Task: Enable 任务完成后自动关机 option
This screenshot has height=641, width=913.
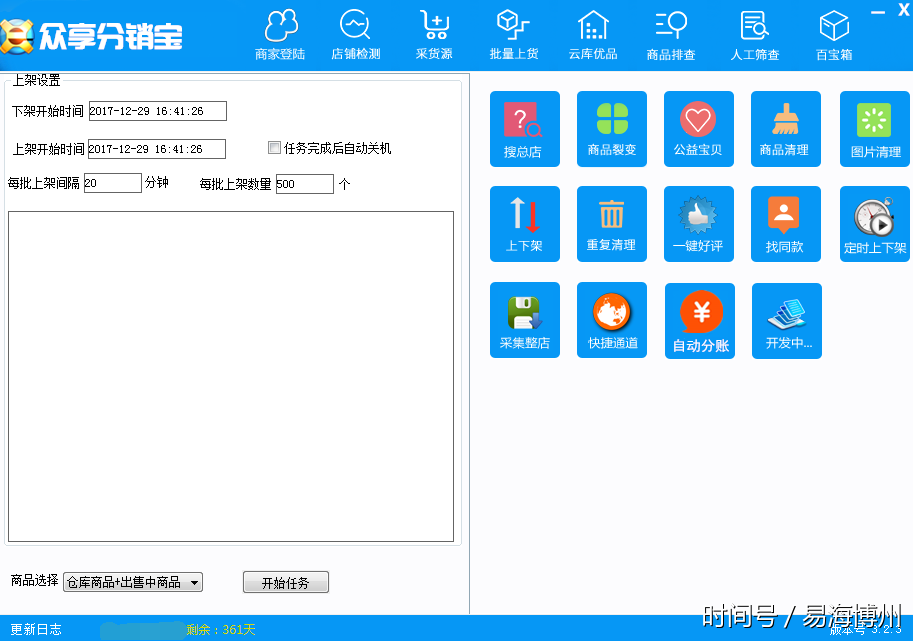Action: pos(273,147)
